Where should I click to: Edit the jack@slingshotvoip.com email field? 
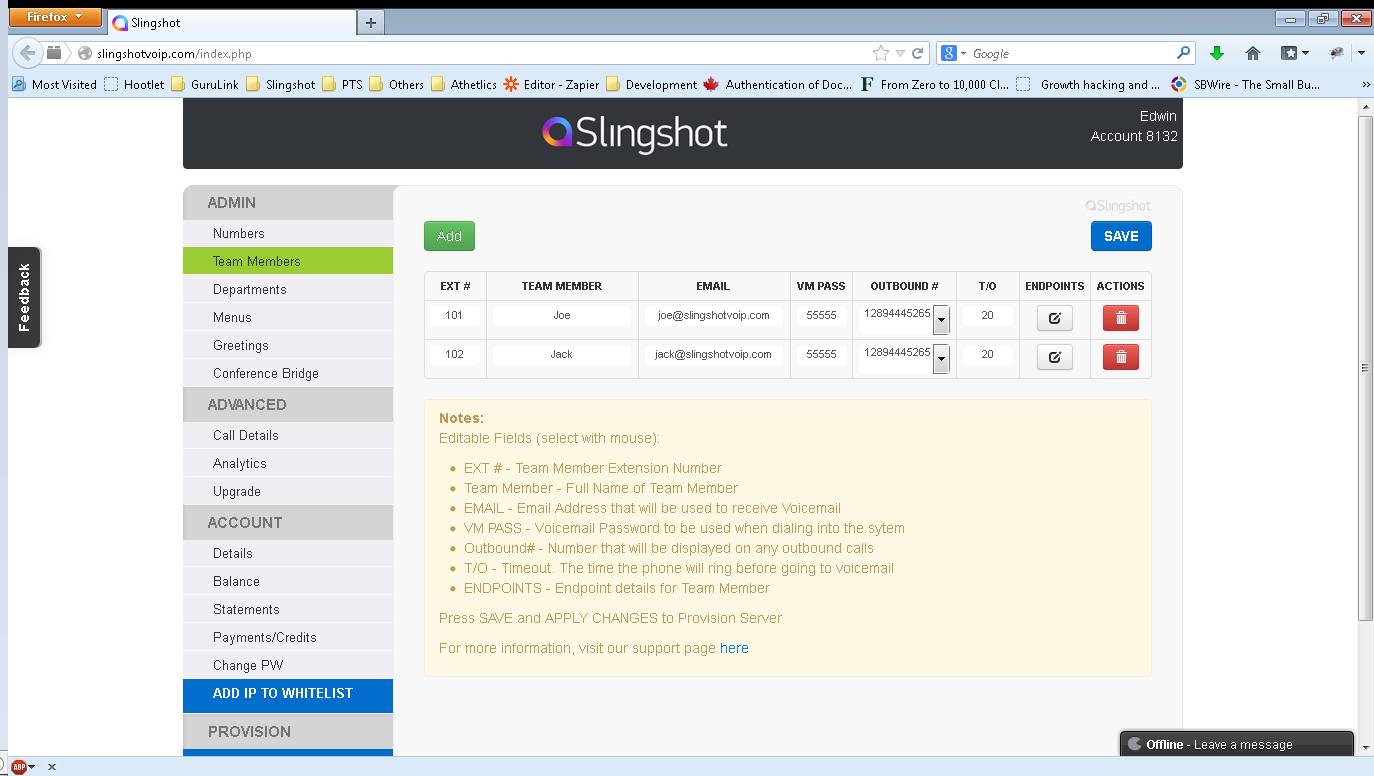point(714,354)
